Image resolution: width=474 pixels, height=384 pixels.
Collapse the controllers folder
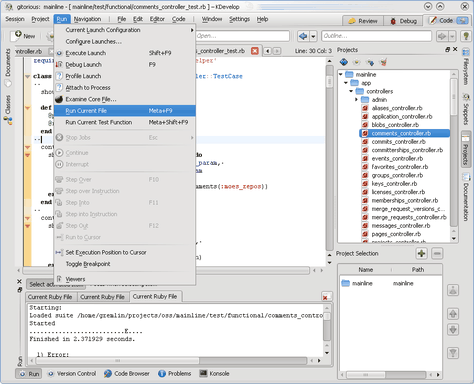coord(351,91)
